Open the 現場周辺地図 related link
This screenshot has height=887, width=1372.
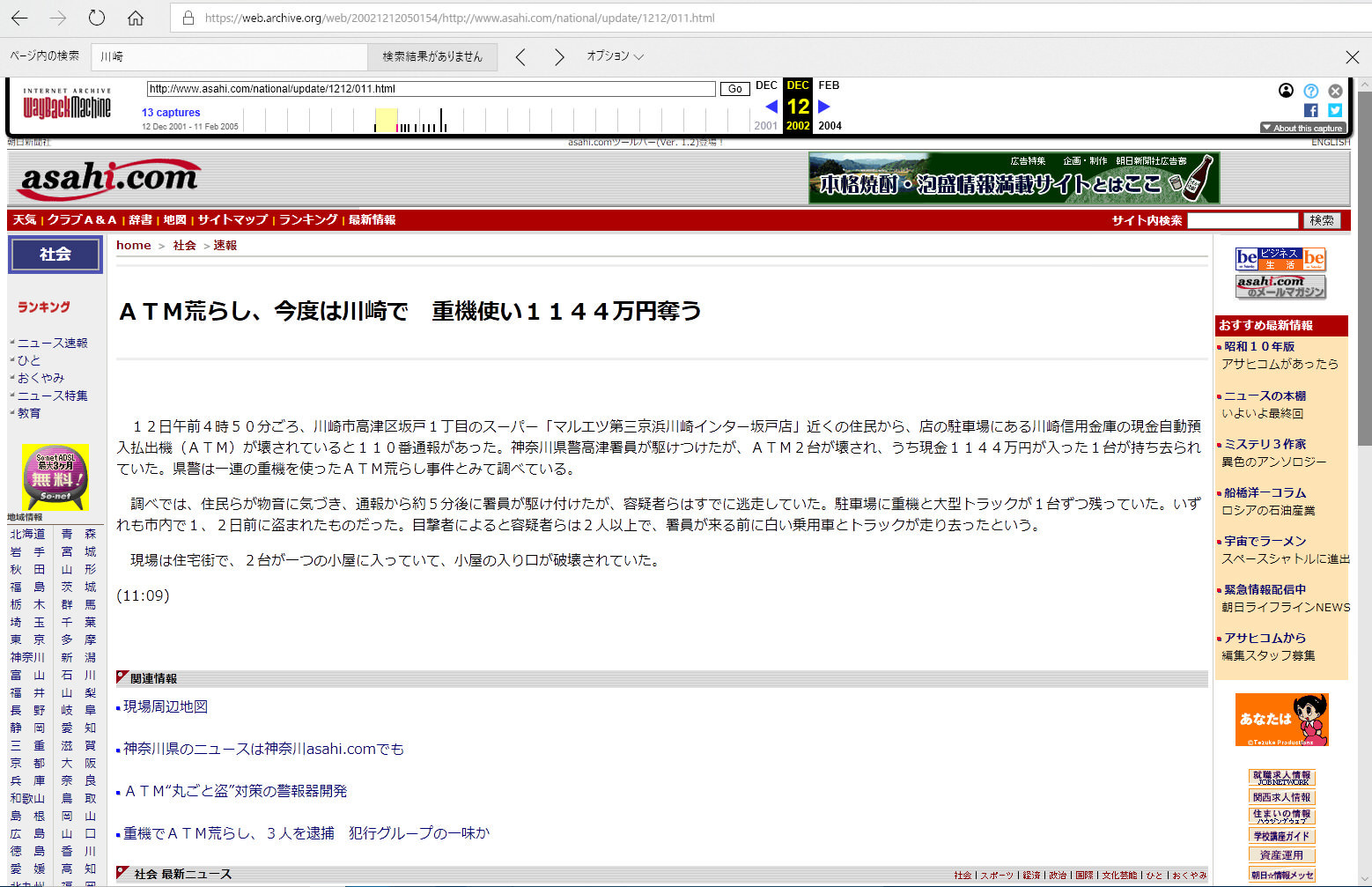click(x=166, y=706)
